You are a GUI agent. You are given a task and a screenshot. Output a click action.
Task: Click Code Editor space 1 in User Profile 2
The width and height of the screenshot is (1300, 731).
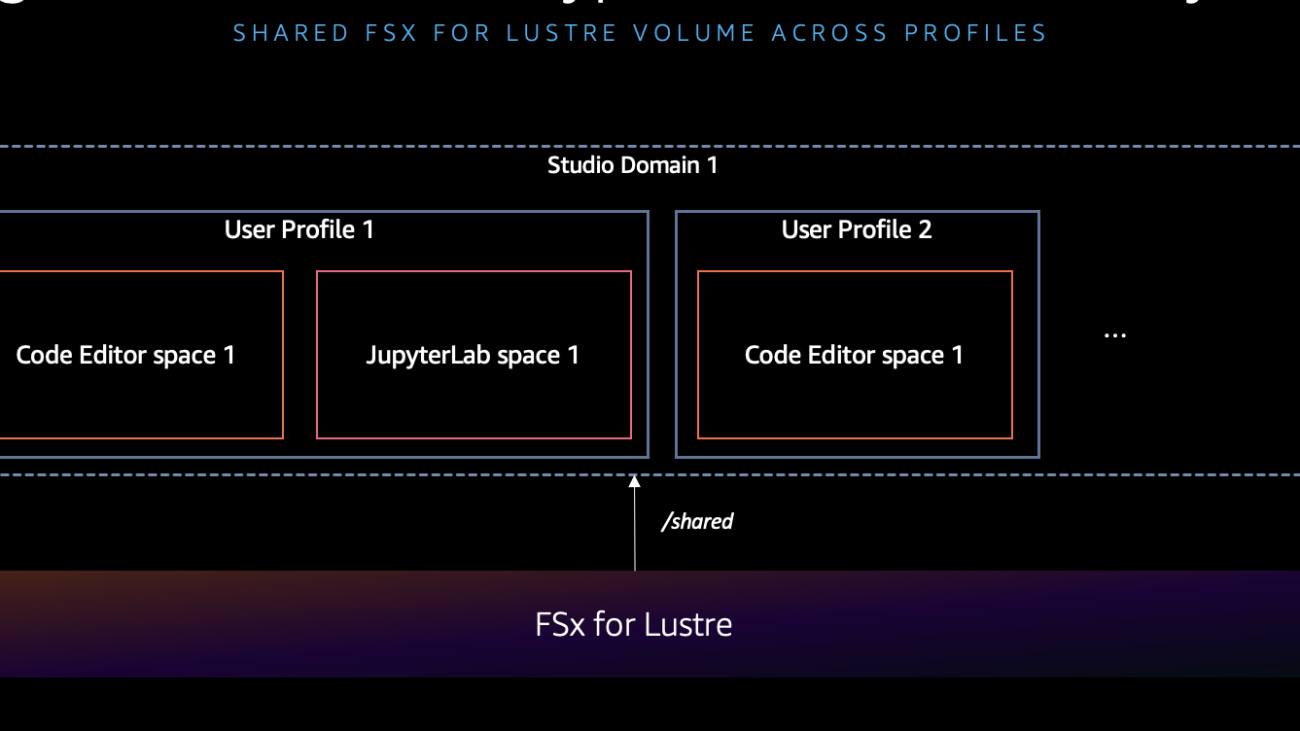pyautogui.click(x=855, y=355)
